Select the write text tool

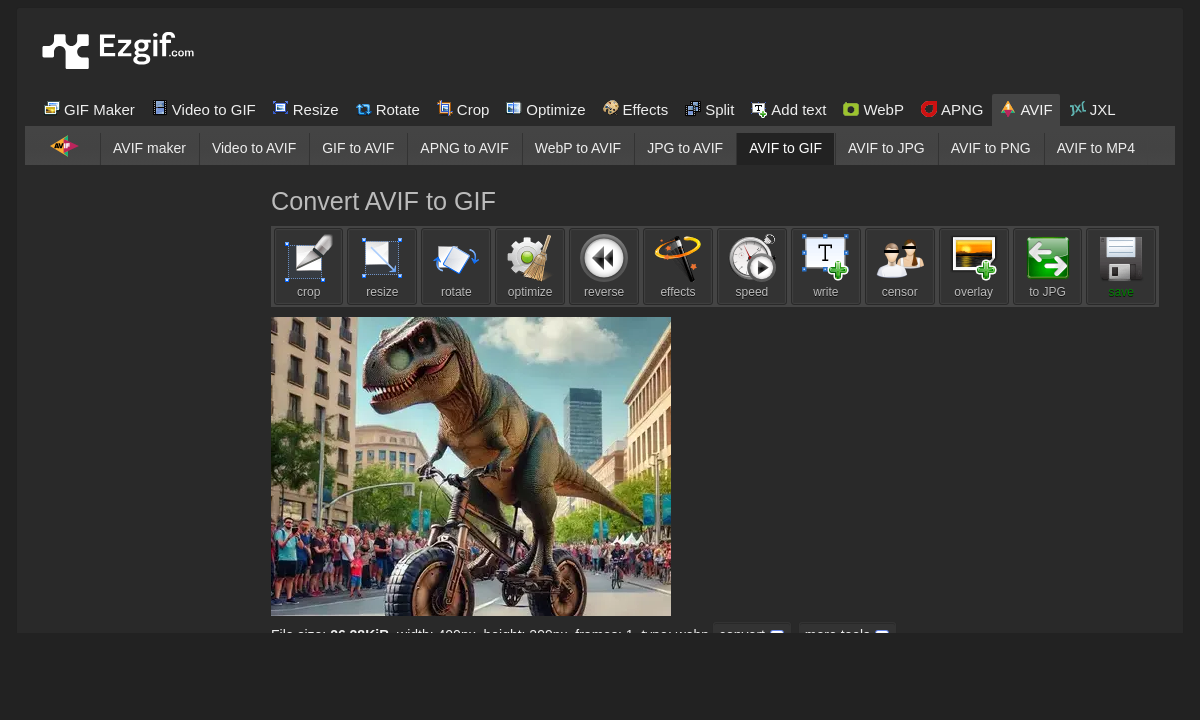tap(825, 258)
